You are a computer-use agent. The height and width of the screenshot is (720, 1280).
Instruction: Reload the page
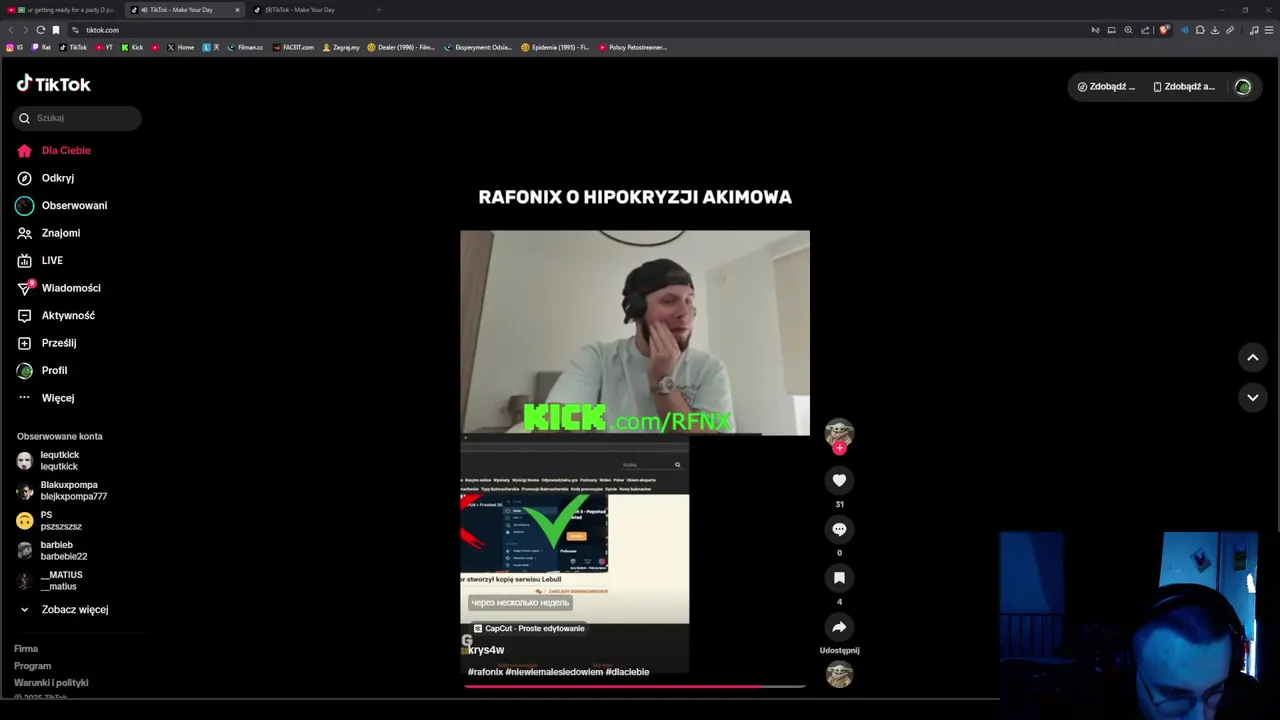click(40, 30)
